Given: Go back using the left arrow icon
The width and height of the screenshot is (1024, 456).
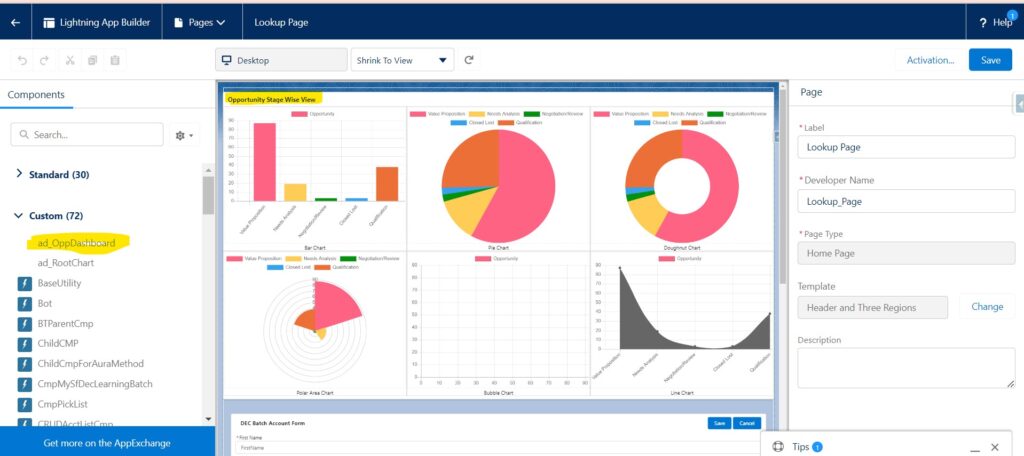Looking at the screenshot, I should (16, 22).
